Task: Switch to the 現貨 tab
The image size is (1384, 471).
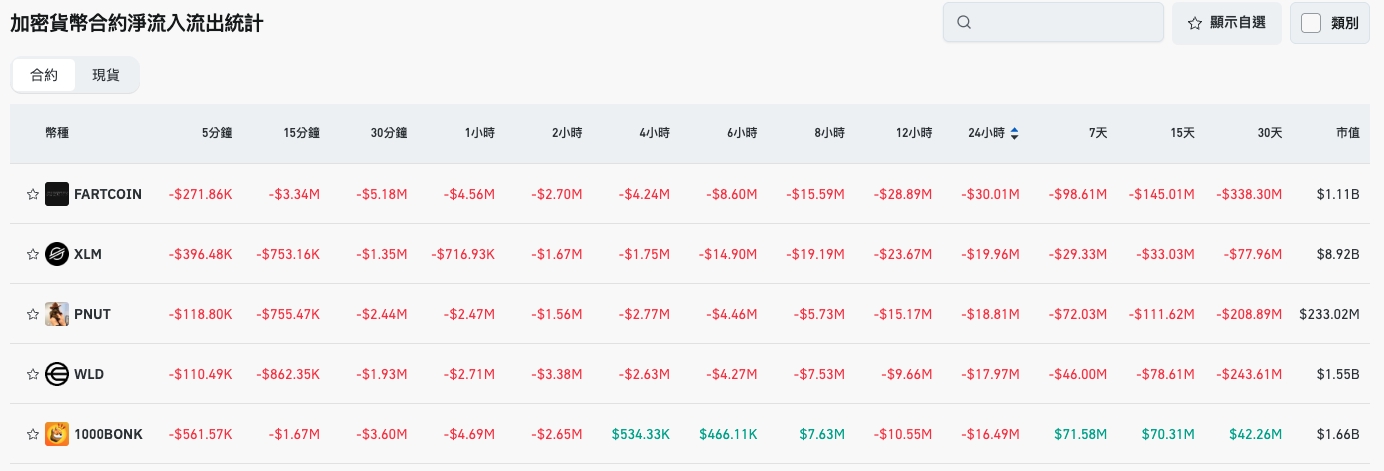Action: [106, 75]
